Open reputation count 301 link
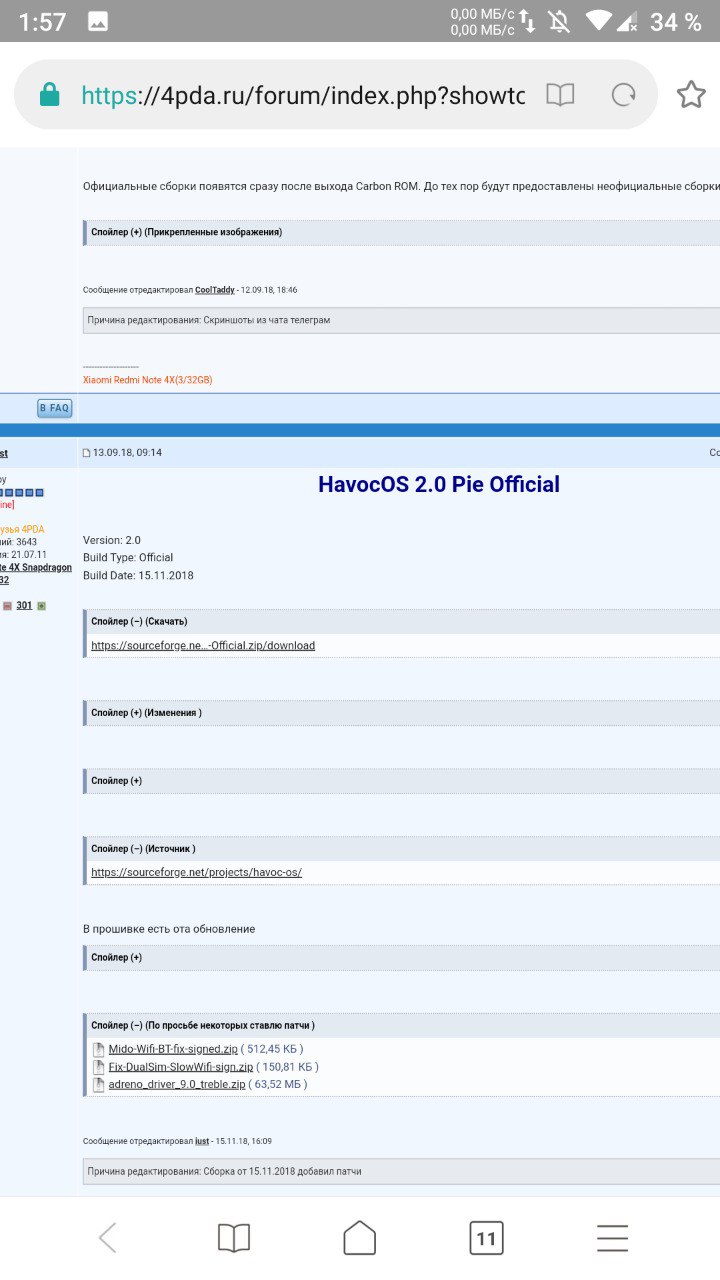This screenshot has width=720, height=1280. (24, 606)
